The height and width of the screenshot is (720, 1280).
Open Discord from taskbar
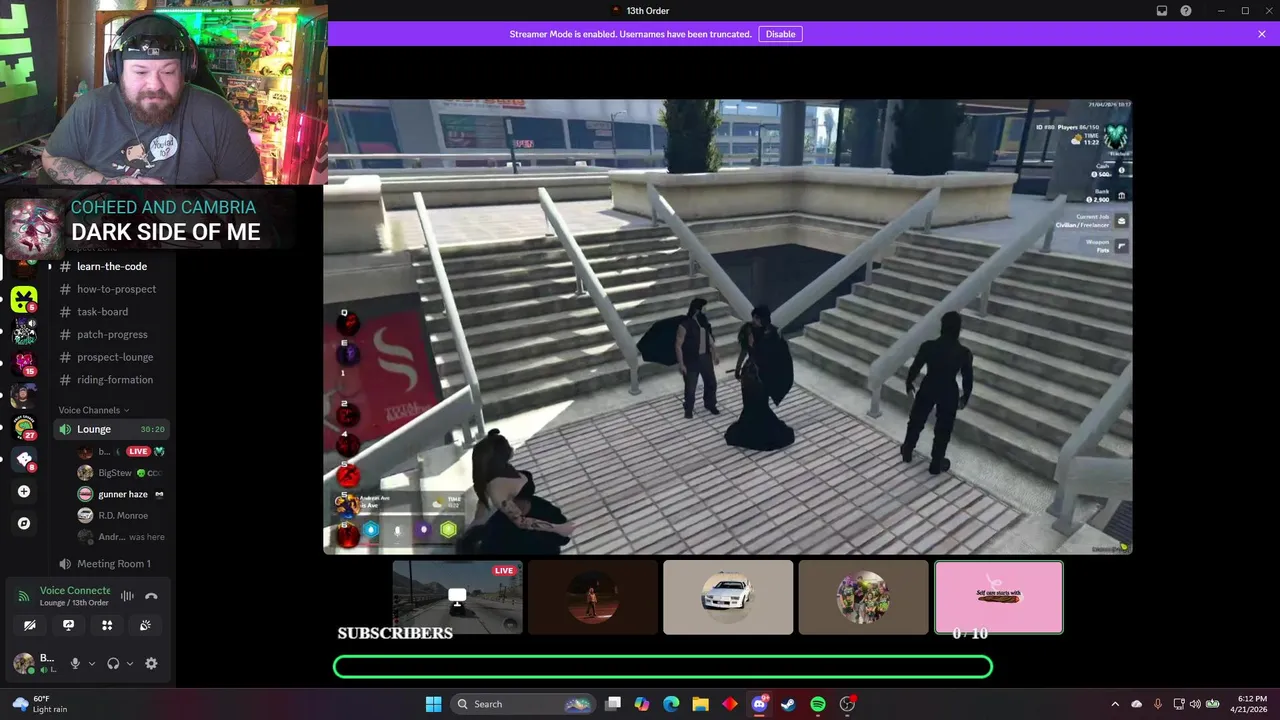759,704
